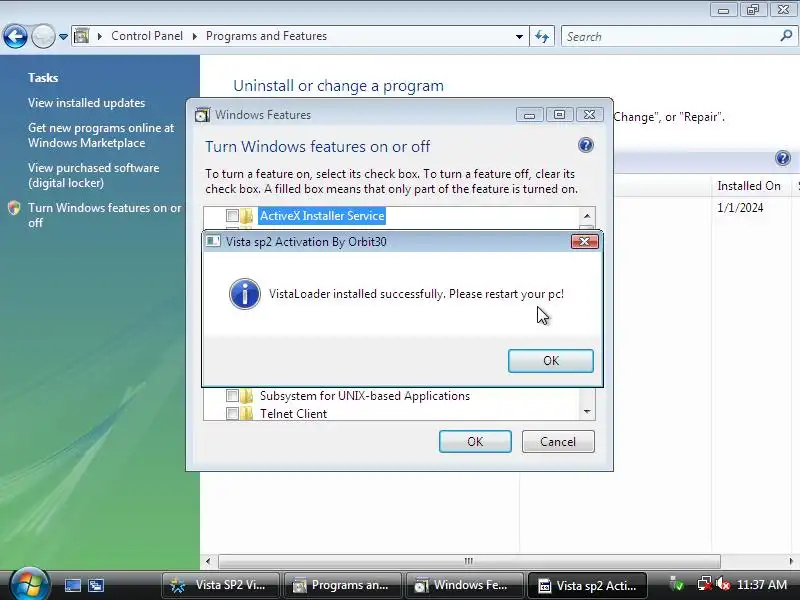Click the blue information icon in the message dialog
This screenshot has width=800, height=600.
pyautogui.click(x=245, y=294)
